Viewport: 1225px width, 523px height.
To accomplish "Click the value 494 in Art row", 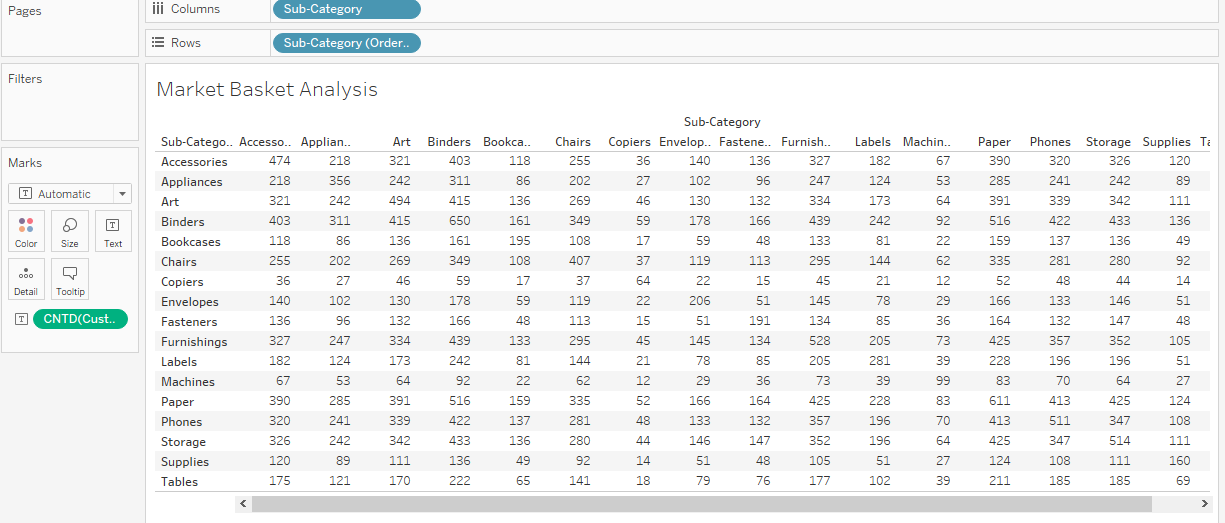I will [400, 202].
